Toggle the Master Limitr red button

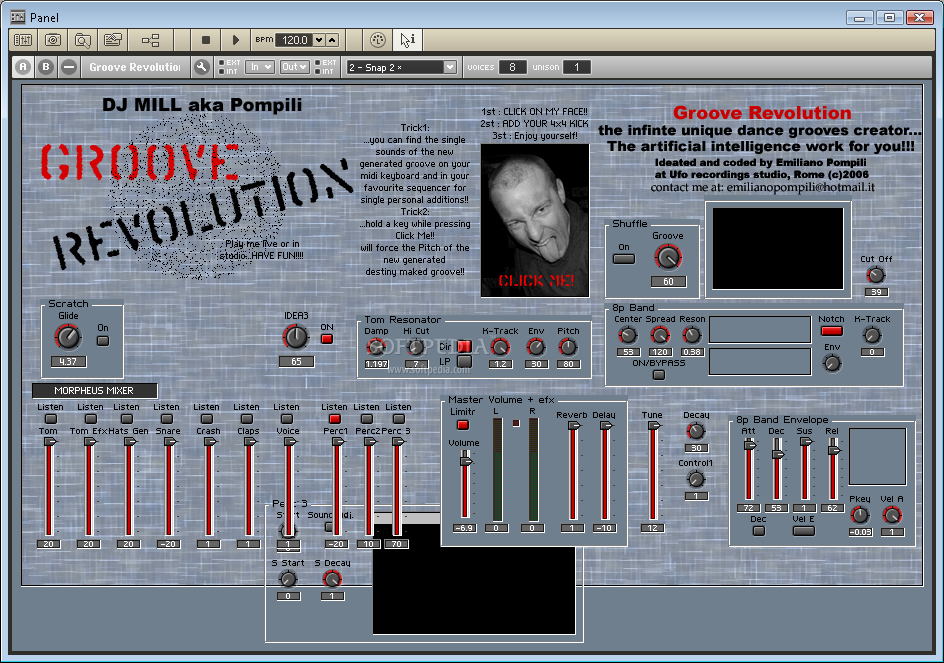point(462,425)
